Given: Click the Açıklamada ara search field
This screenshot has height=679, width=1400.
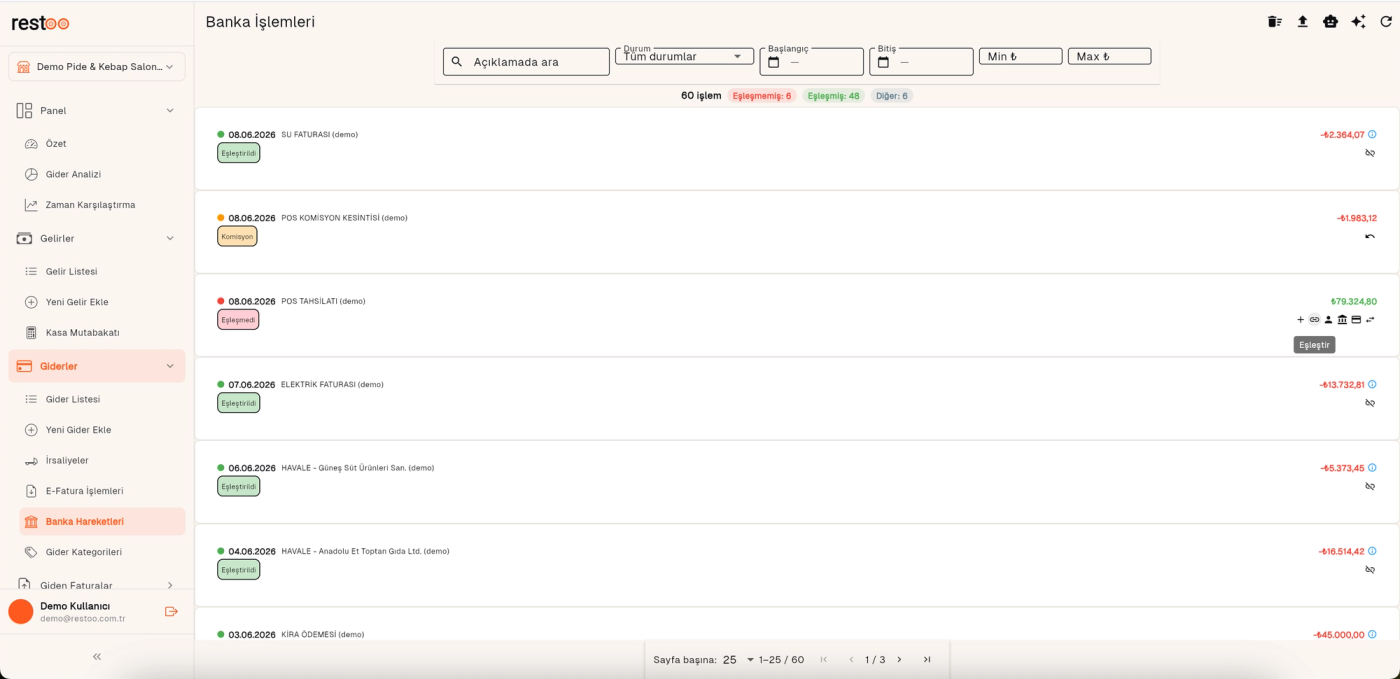Looking at the screenshot, I should tap(526, 62).
